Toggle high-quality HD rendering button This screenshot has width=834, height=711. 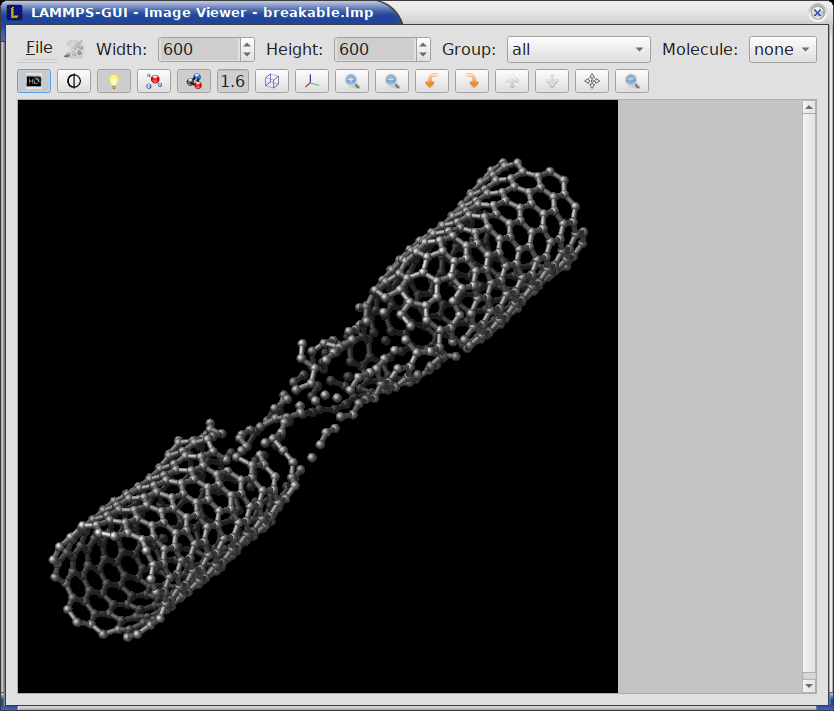(x=34, y=81)
